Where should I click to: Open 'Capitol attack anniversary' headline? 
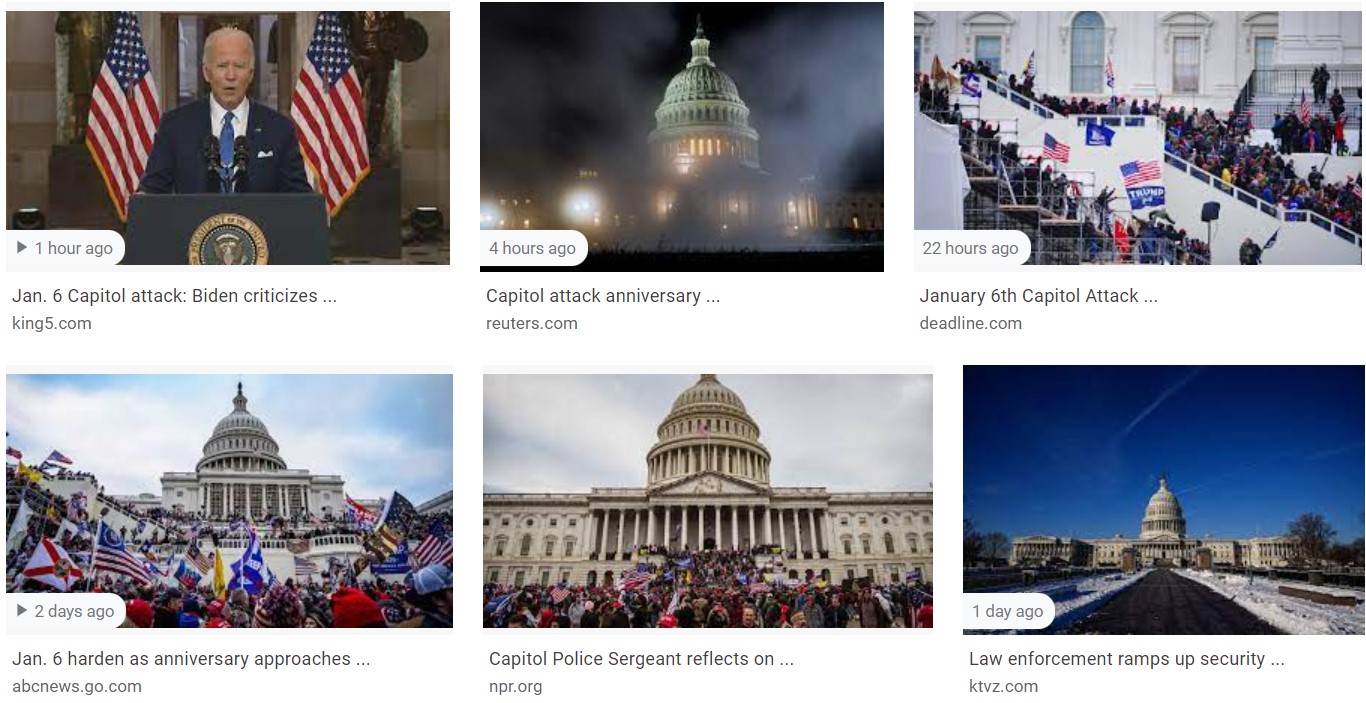pyautogui.click(x=603, y=296)
